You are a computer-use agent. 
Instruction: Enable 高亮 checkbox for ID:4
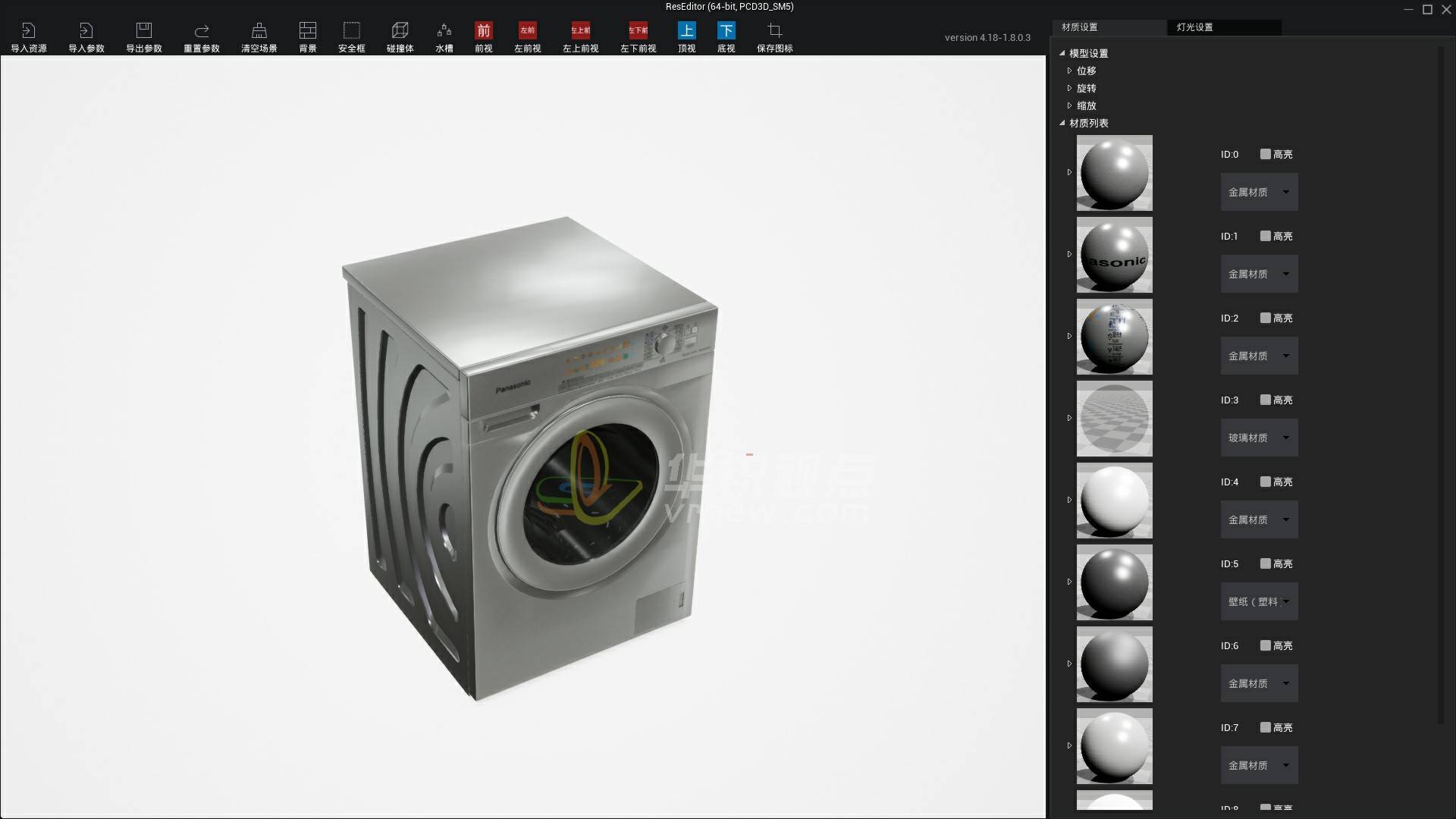tap(1266, 482)
